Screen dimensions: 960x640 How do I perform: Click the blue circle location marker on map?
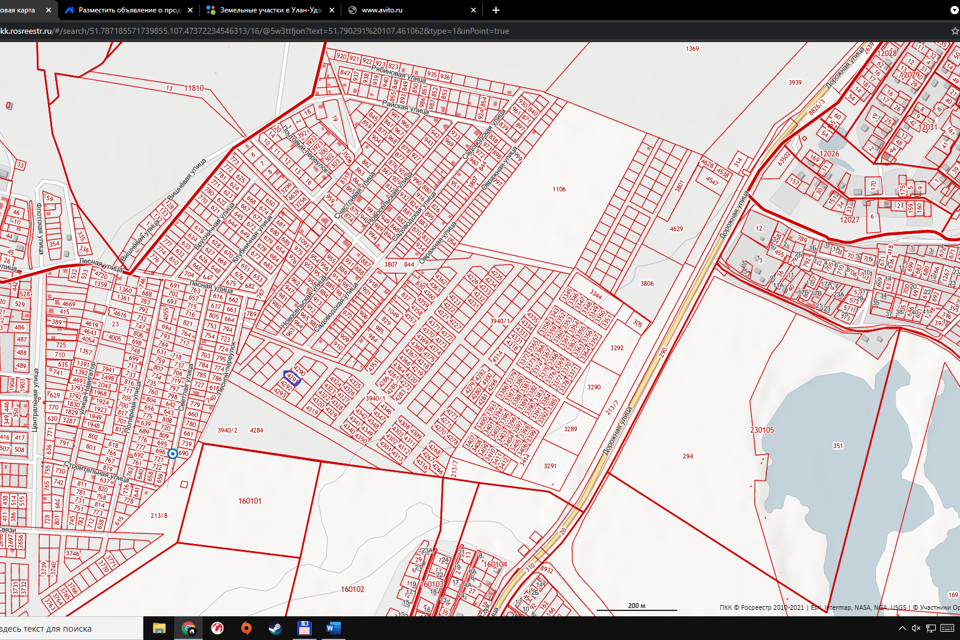point(172,454)
